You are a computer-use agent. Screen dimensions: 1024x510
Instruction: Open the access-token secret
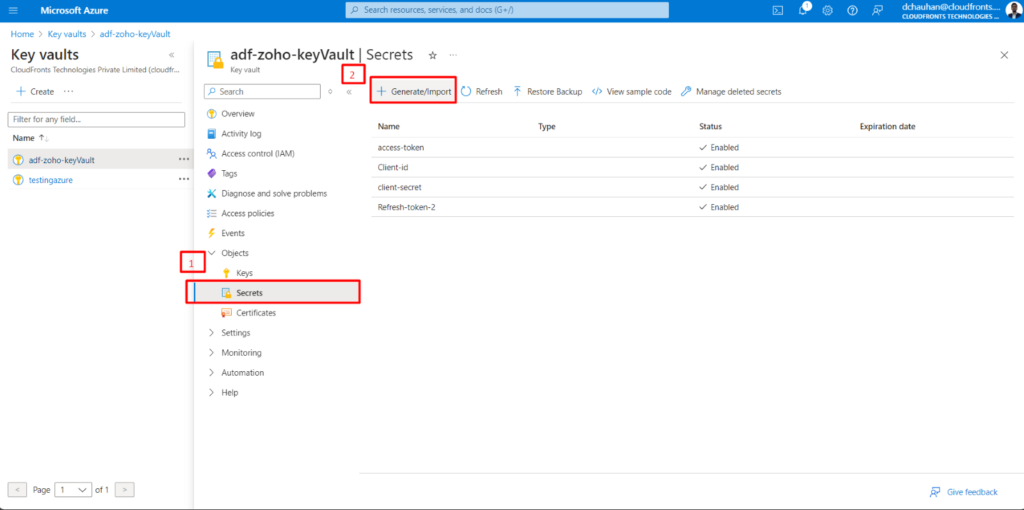point(400,148)
